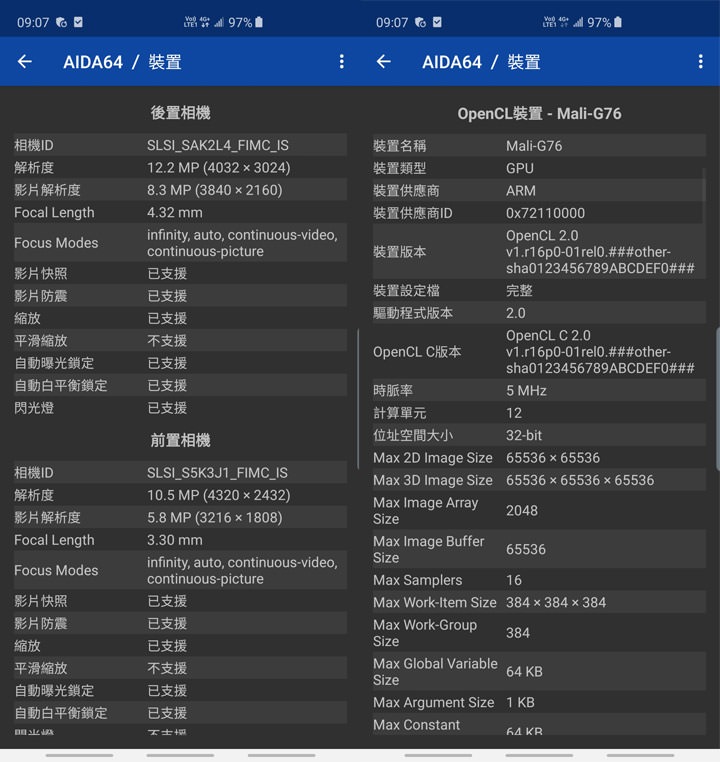The image size is (720, 762).
Task: Tap the signal strength icon in the left status bar
Action: coord(219,22)
